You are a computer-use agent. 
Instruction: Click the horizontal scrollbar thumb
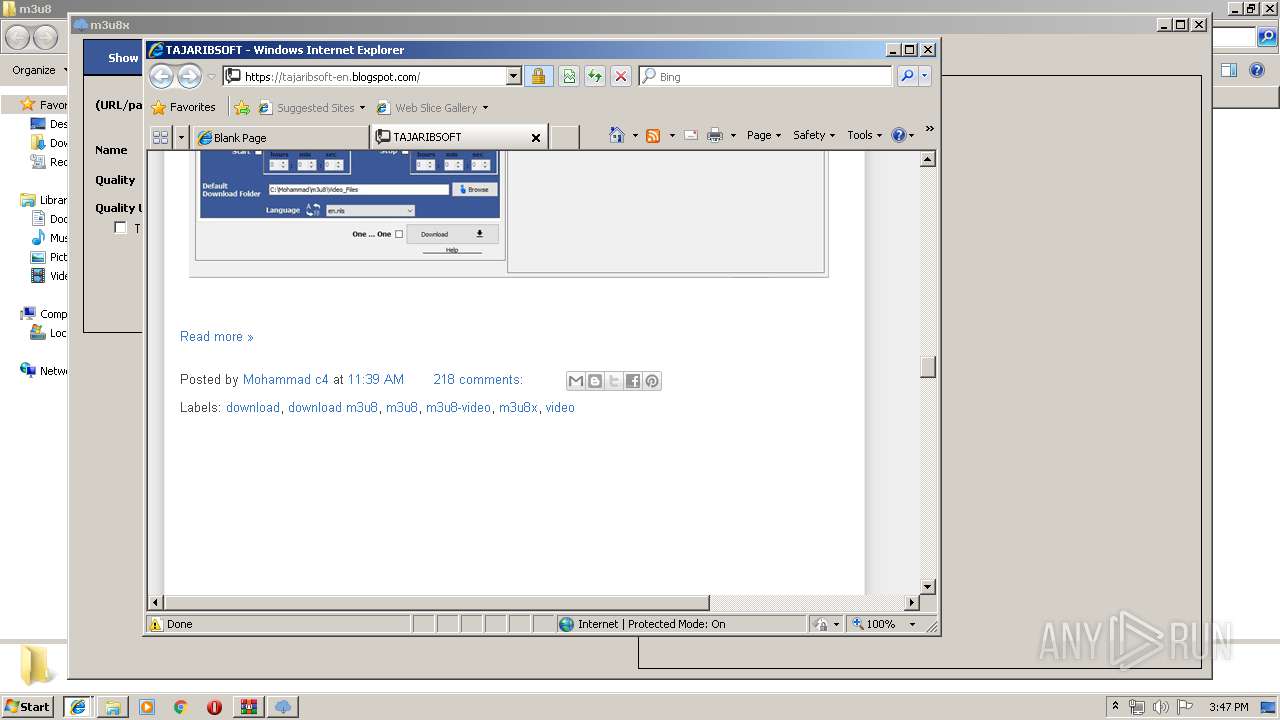436,603
